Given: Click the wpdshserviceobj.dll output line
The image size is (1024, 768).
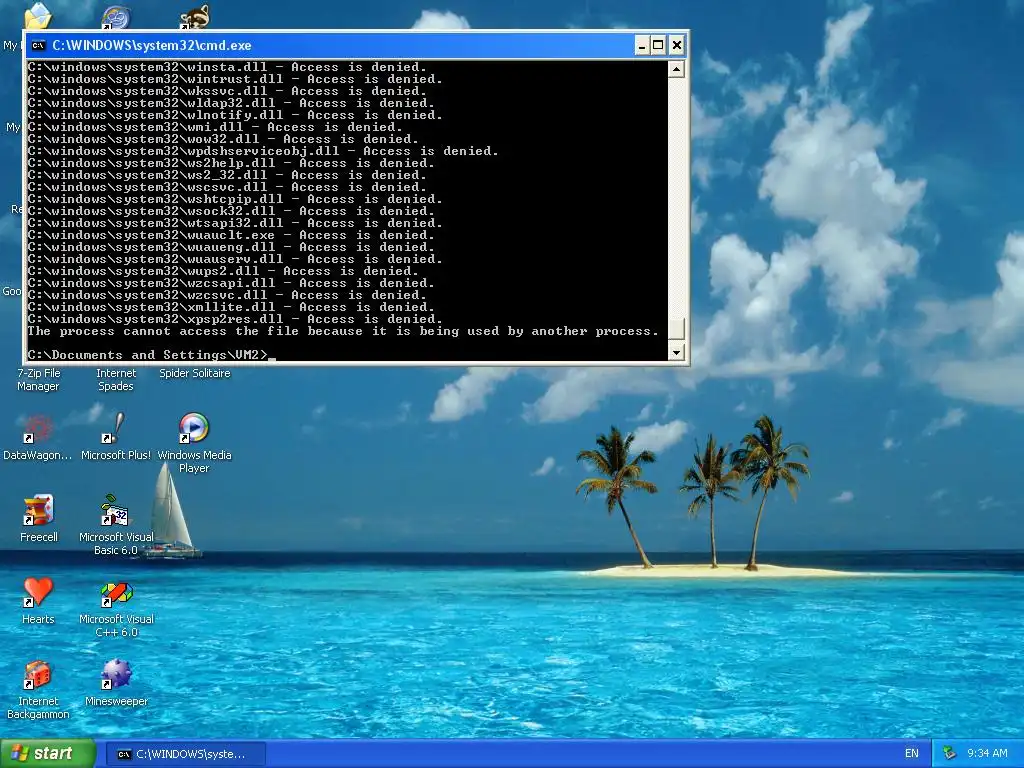Looking at the screenshot, I should [x=263, y=151].
